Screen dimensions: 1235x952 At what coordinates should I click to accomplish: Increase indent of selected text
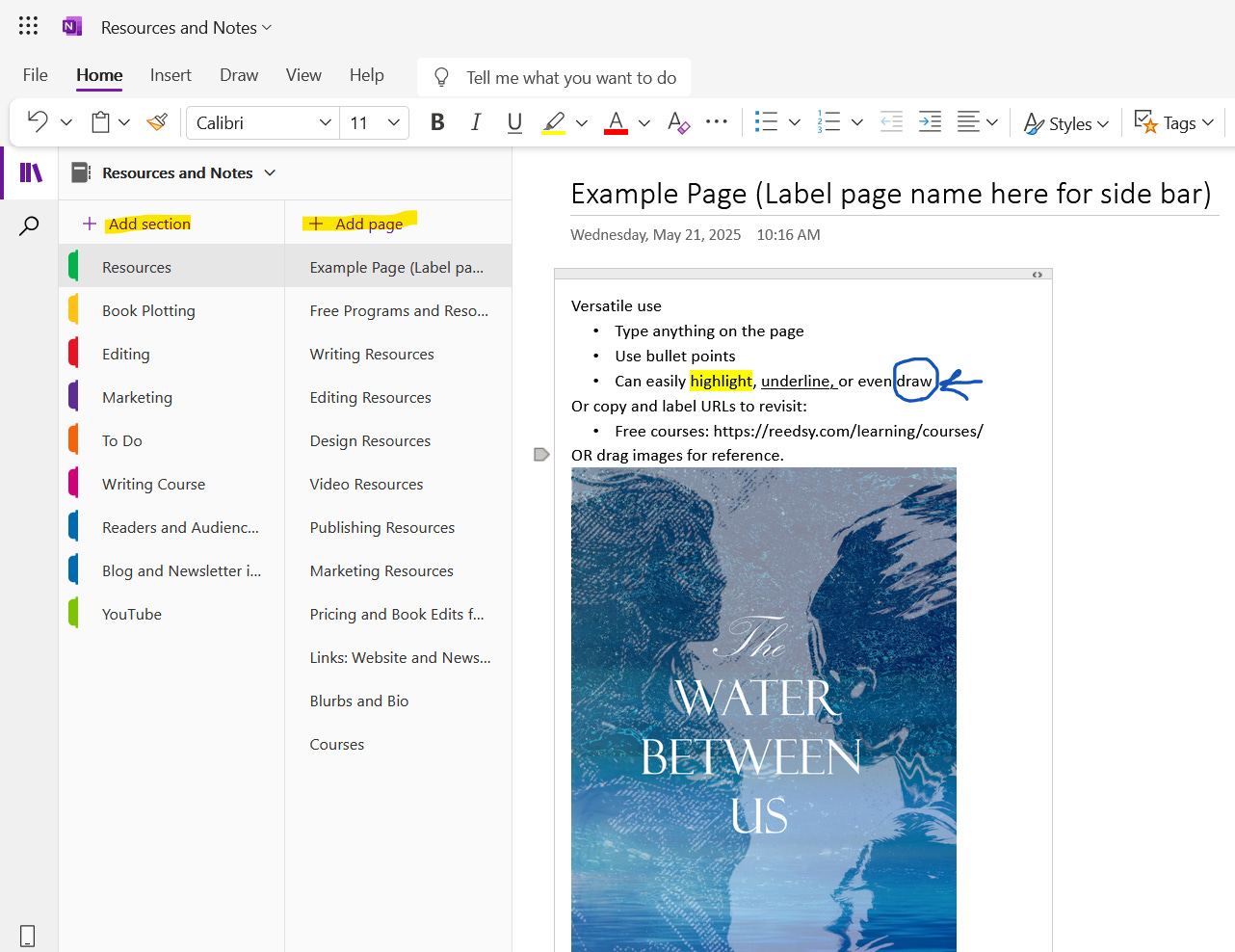tap(929, 122)
